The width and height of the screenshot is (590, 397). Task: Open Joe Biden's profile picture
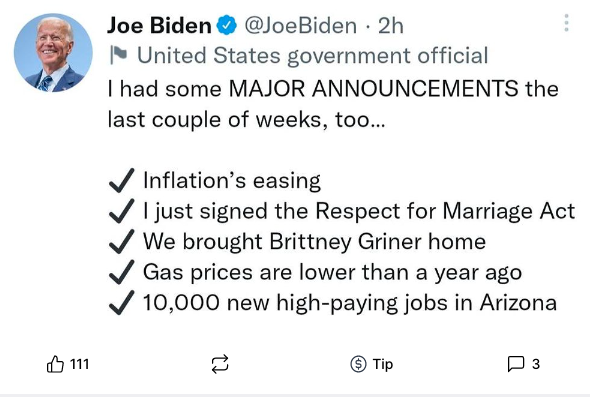click(53, 53)
